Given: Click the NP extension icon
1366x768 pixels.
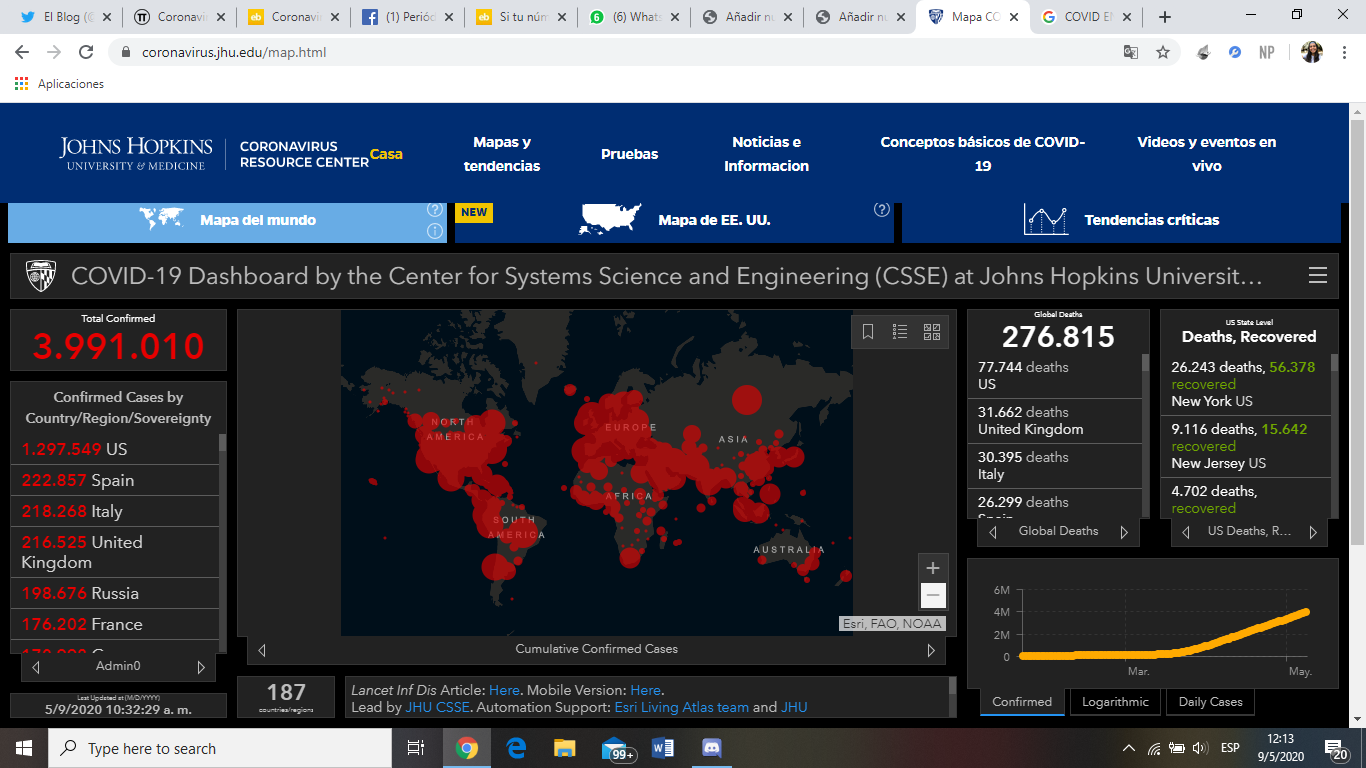Looking at the screenshot, I should [1266, 52].
